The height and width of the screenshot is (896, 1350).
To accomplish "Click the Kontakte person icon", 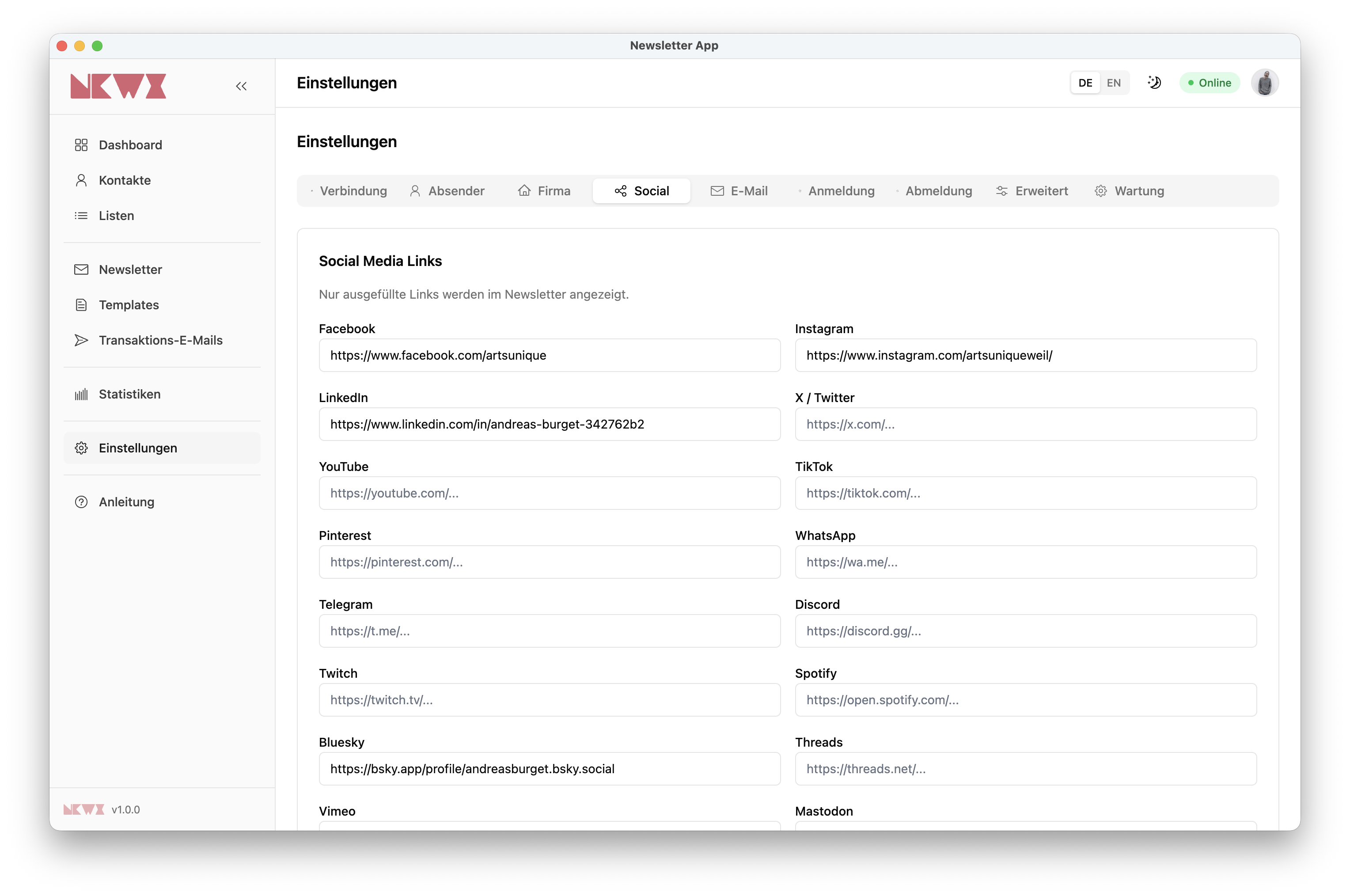I will click(x=81, y=181).
